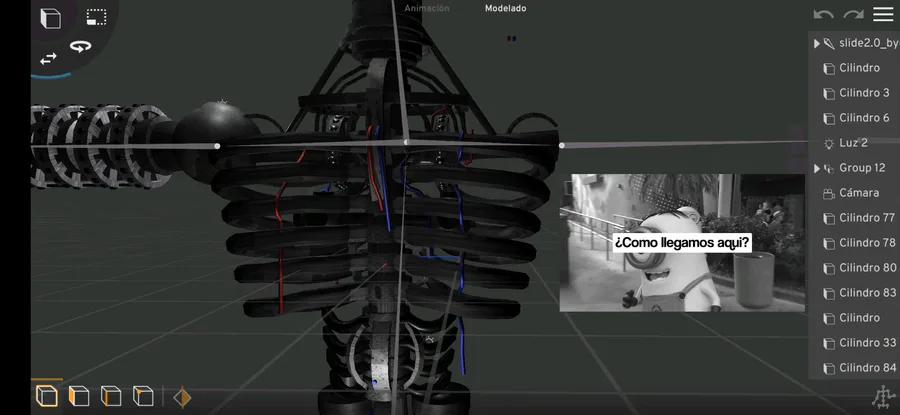The height and width of the screenshot is (415, 900).
Task: Tap the swap arrows icon
Action: 48,59
